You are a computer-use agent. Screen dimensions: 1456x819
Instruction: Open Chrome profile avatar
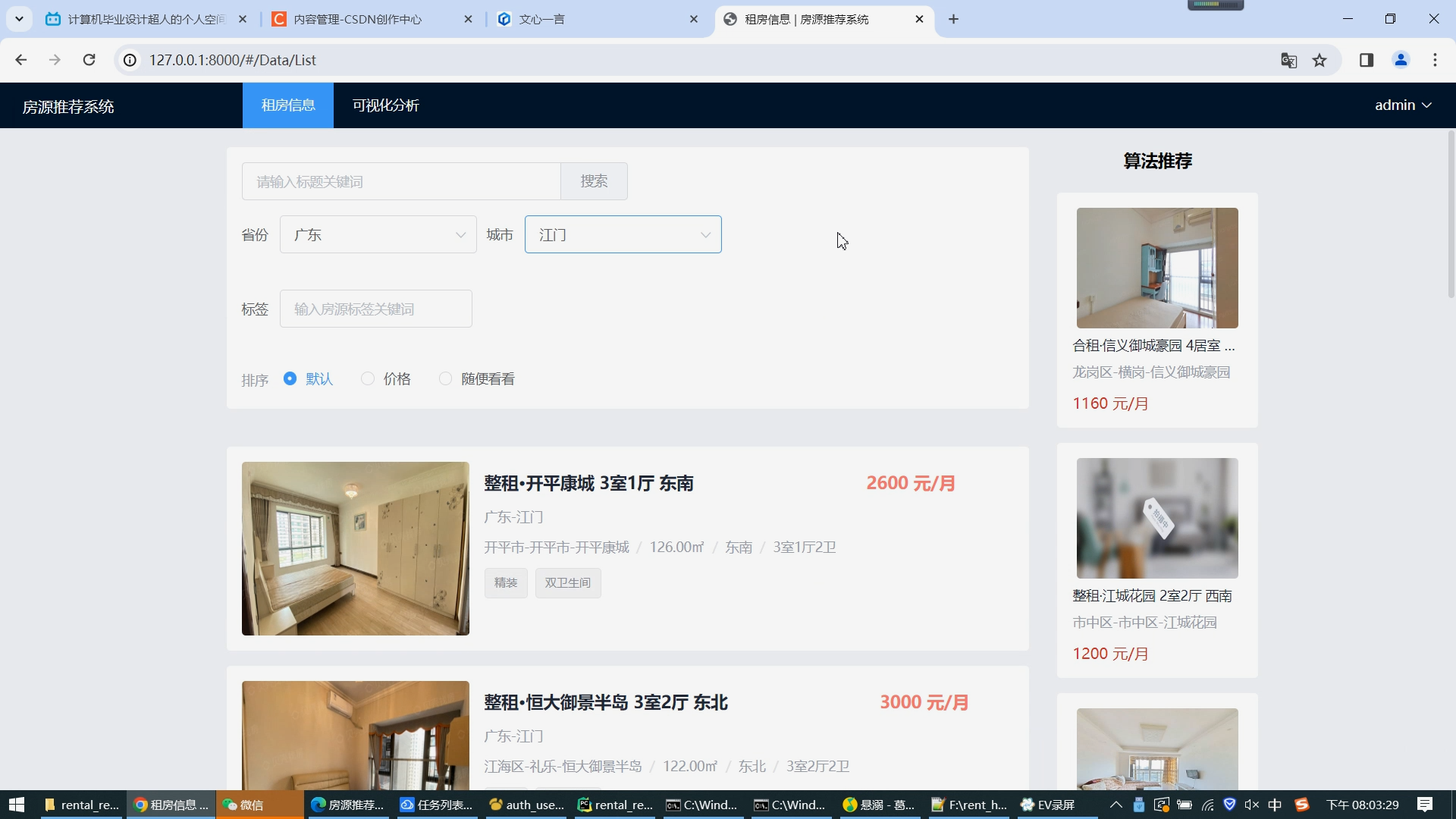tap(1401, 60)
